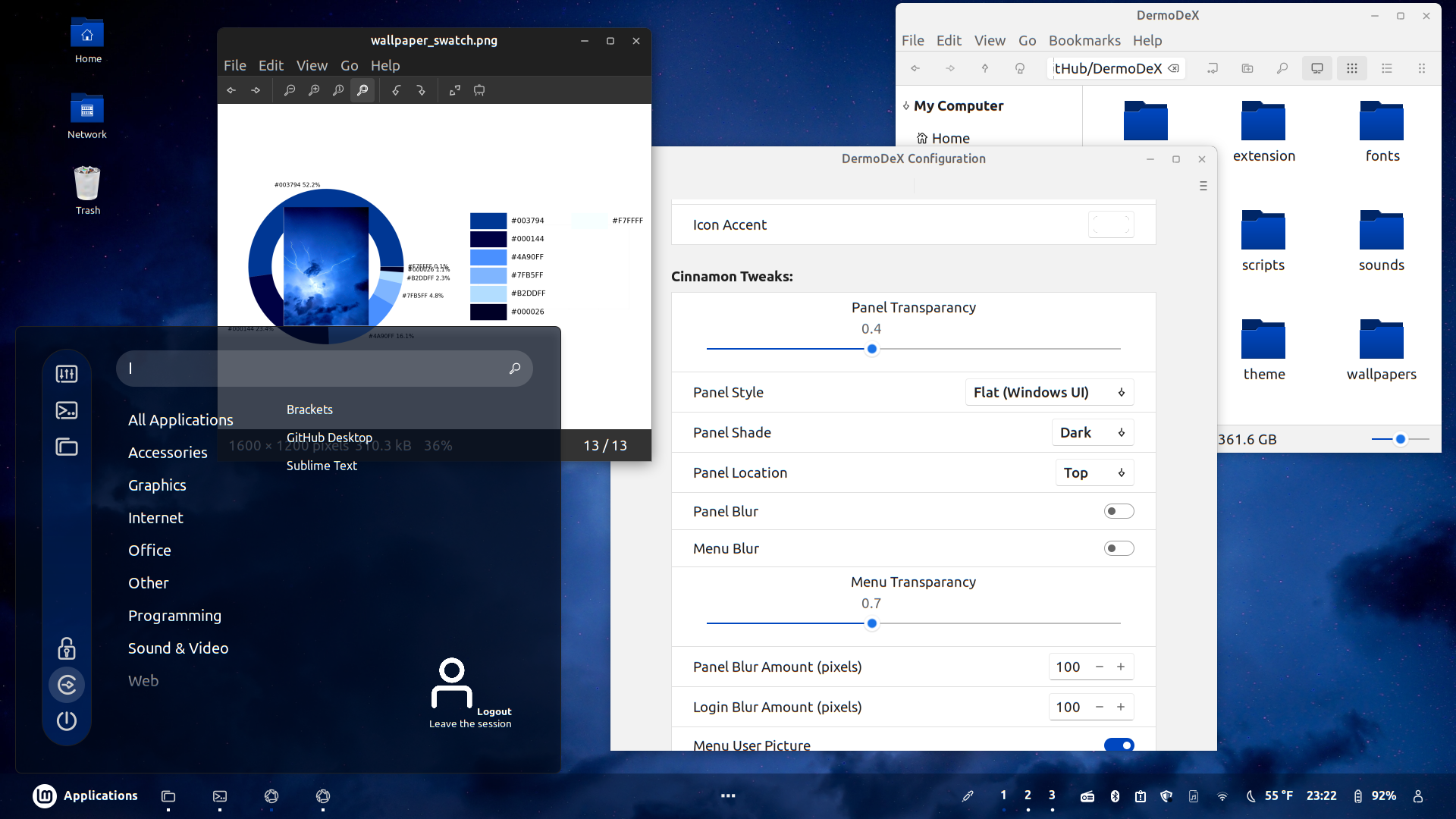Click the rotate clockwise icon
Image resolution: width=1456 pixels, height=819 pixels.
[x=421, y=90]
